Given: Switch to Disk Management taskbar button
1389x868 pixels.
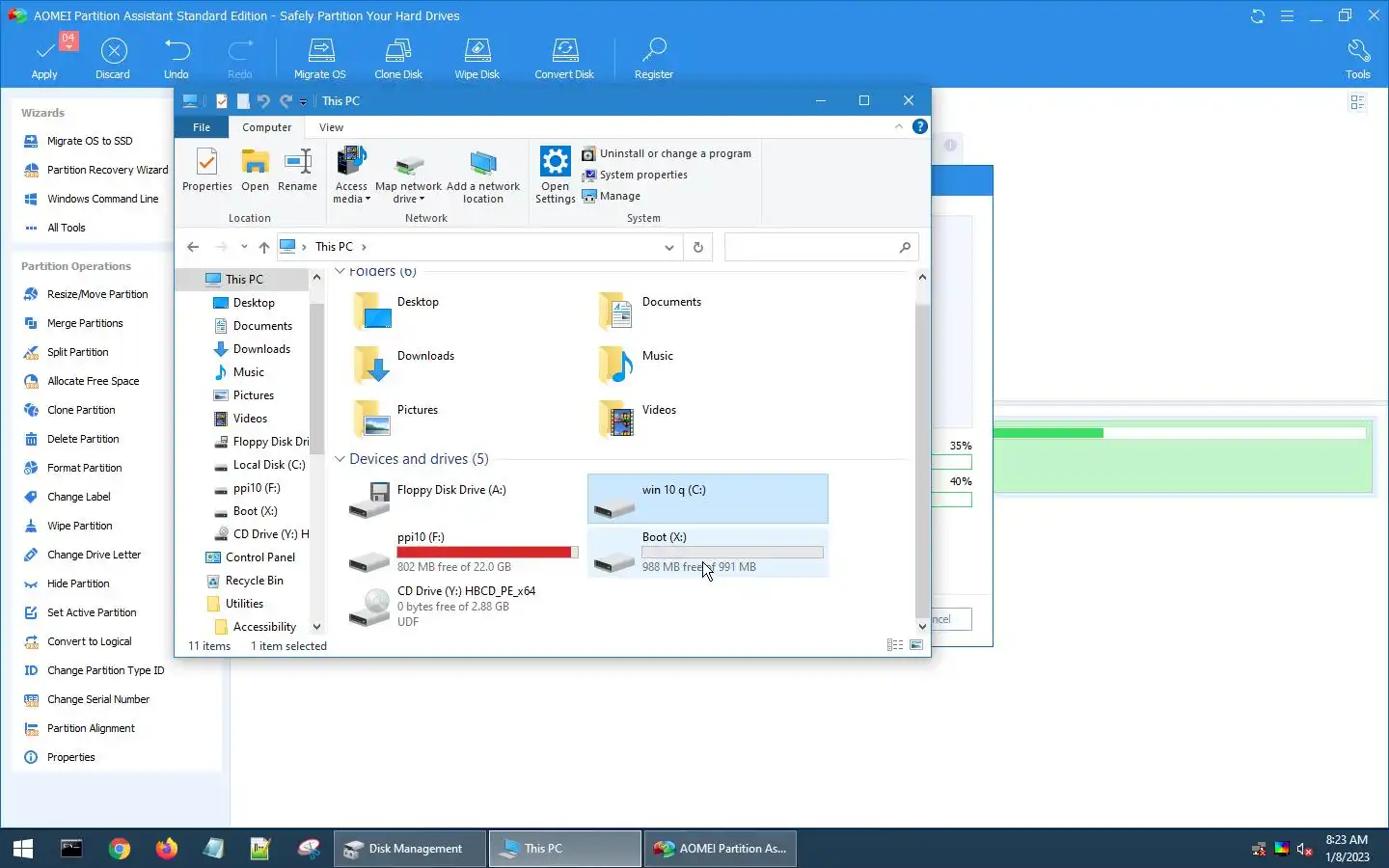Looking at the screenshot, I should (x=409, y=849).
